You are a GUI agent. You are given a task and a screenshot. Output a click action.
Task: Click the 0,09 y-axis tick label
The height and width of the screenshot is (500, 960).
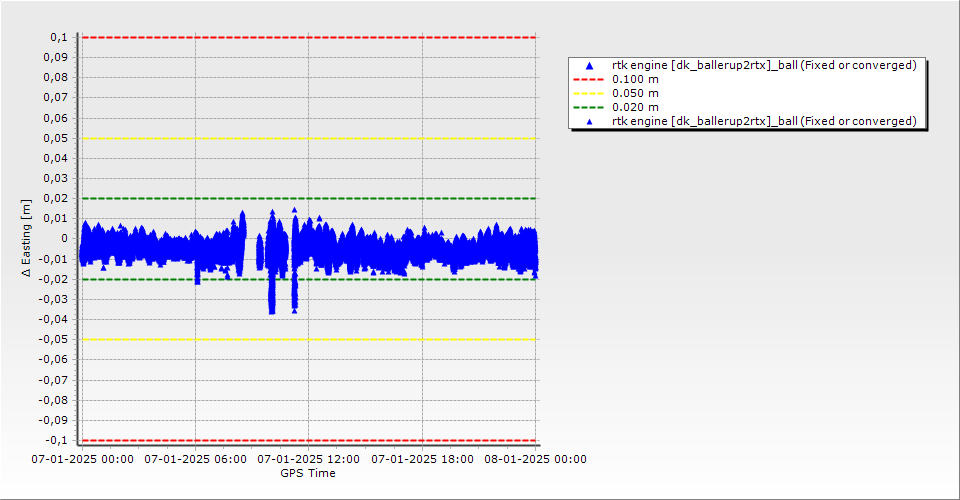[56, 58]
